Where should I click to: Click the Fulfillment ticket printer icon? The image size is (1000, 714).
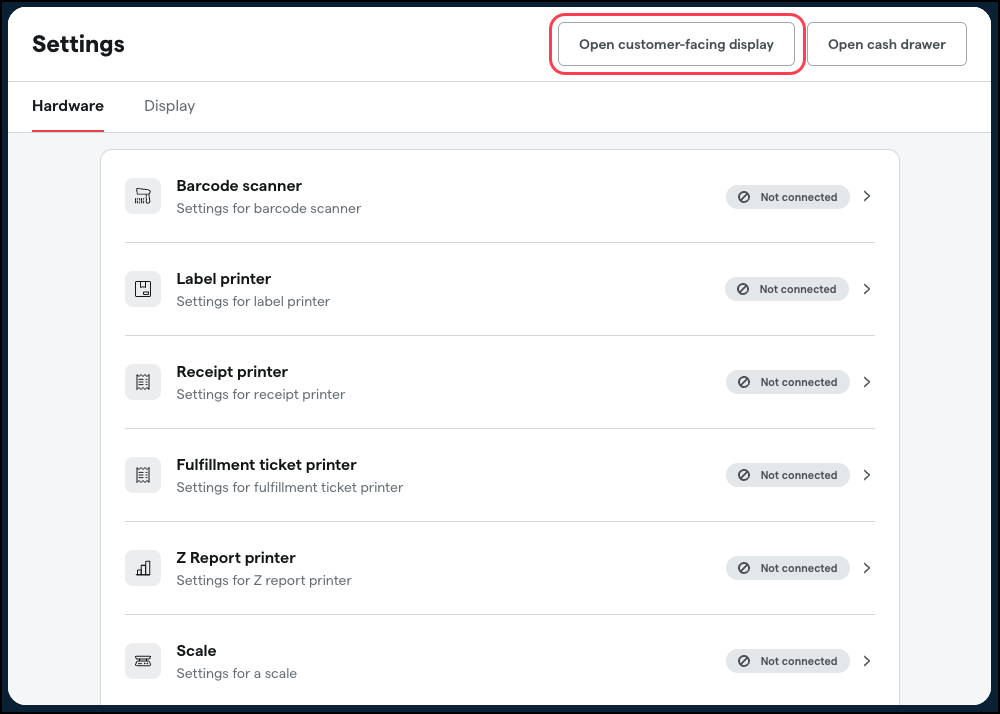[143, 475]
